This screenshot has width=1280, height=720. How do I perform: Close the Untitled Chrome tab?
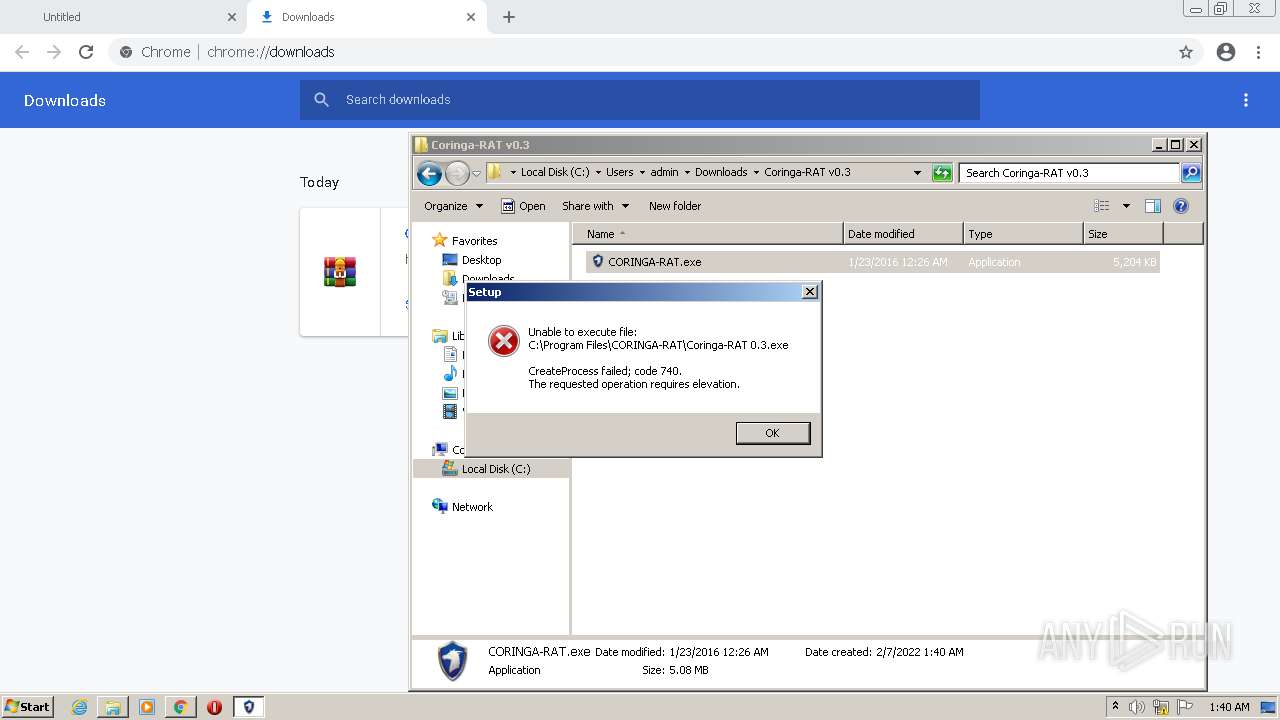(232, 17)
